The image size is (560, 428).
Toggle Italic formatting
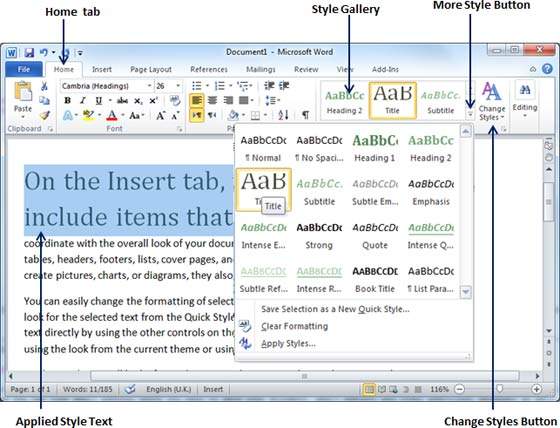[x=83, y=101]
